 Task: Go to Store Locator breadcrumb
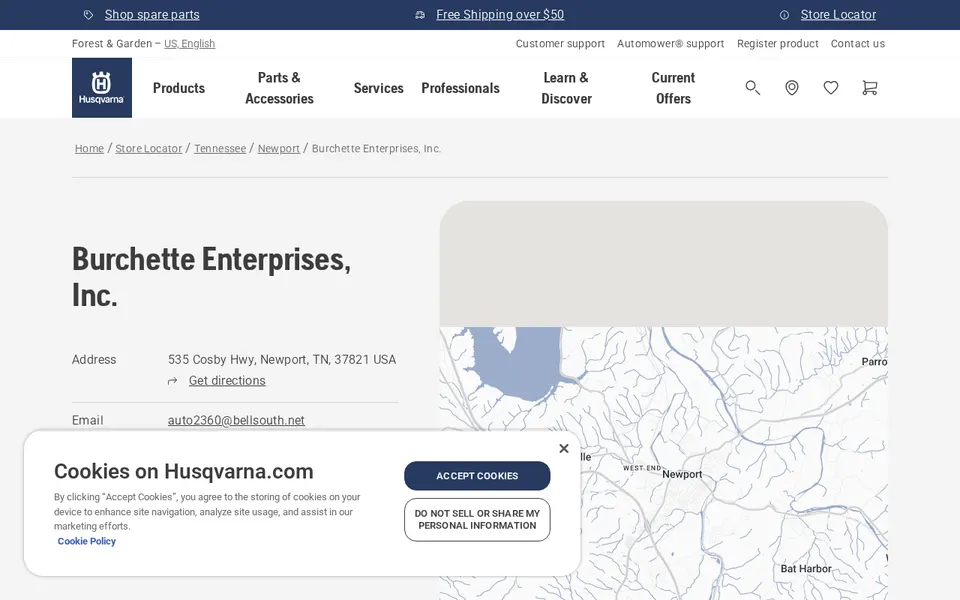pyautogui.click(x=149, y=148)
